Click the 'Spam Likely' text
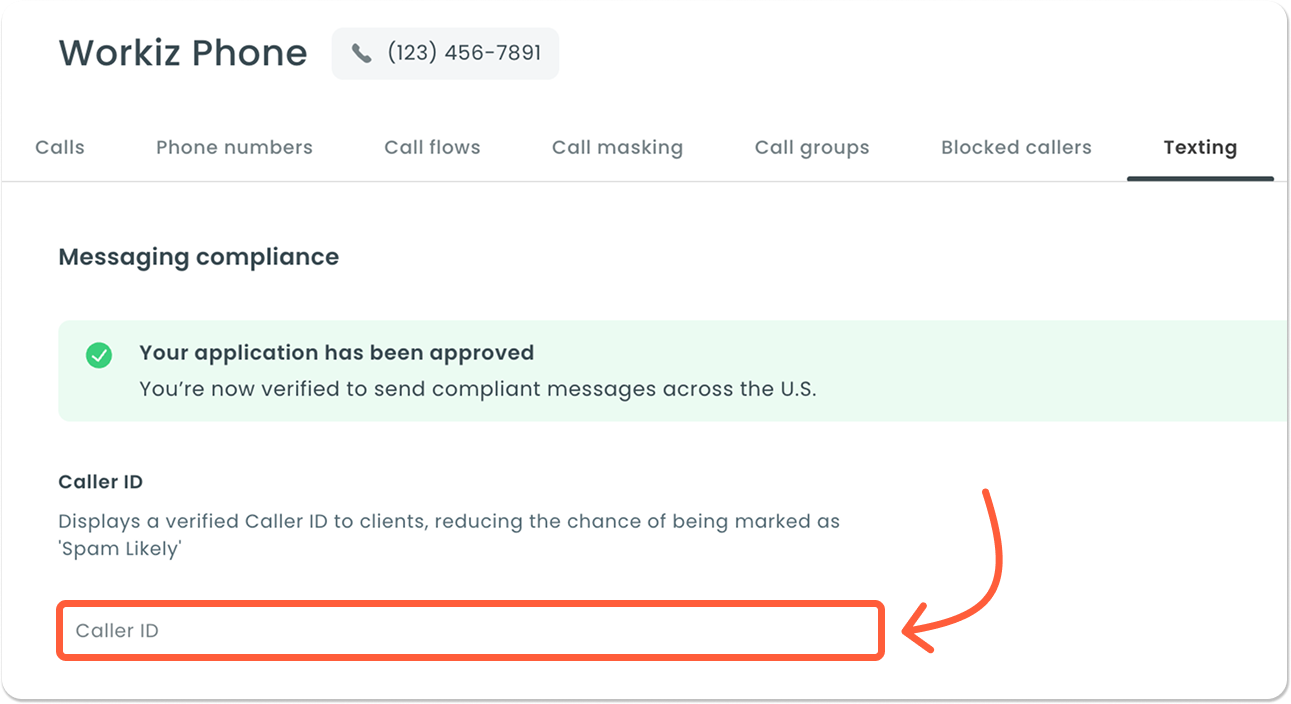Screen dimensions: 1291x704 coord(119,550)
